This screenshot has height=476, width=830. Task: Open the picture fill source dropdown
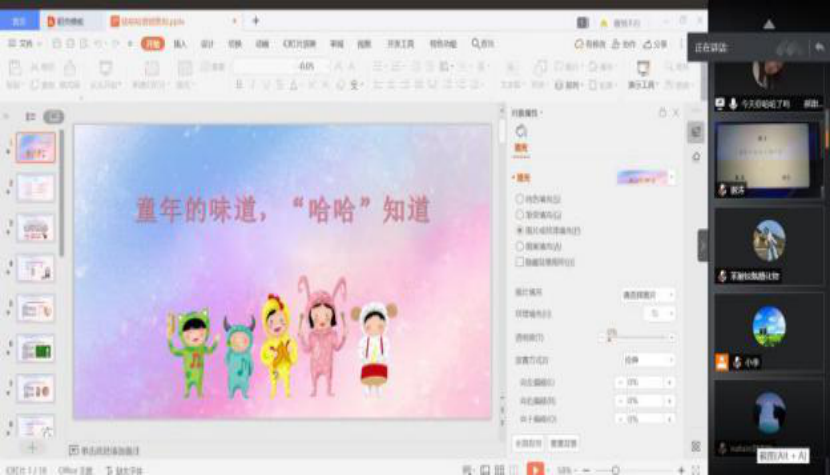(x=648, y=295)
